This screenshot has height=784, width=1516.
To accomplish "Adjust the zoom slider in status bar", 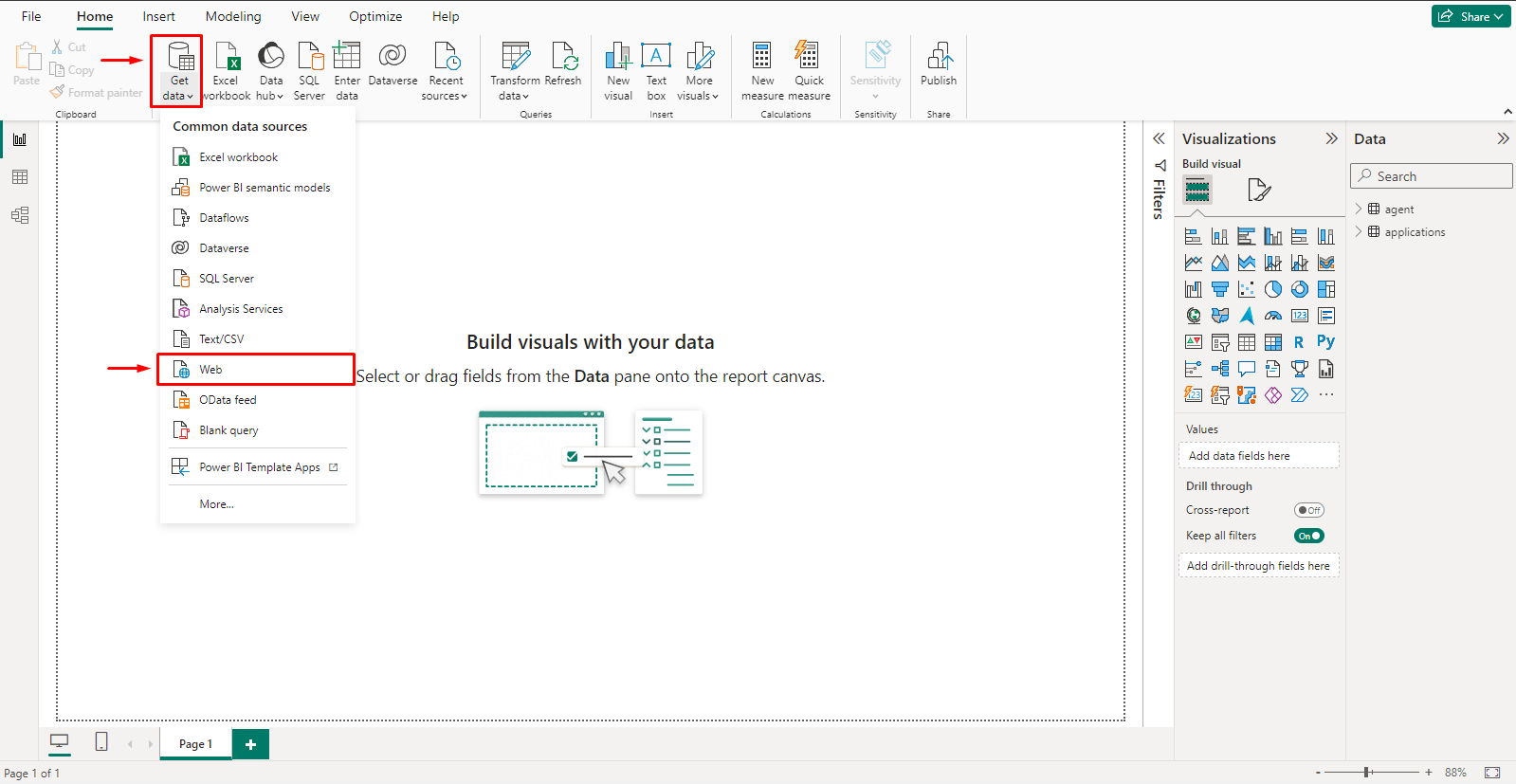I will (1366, 773).
